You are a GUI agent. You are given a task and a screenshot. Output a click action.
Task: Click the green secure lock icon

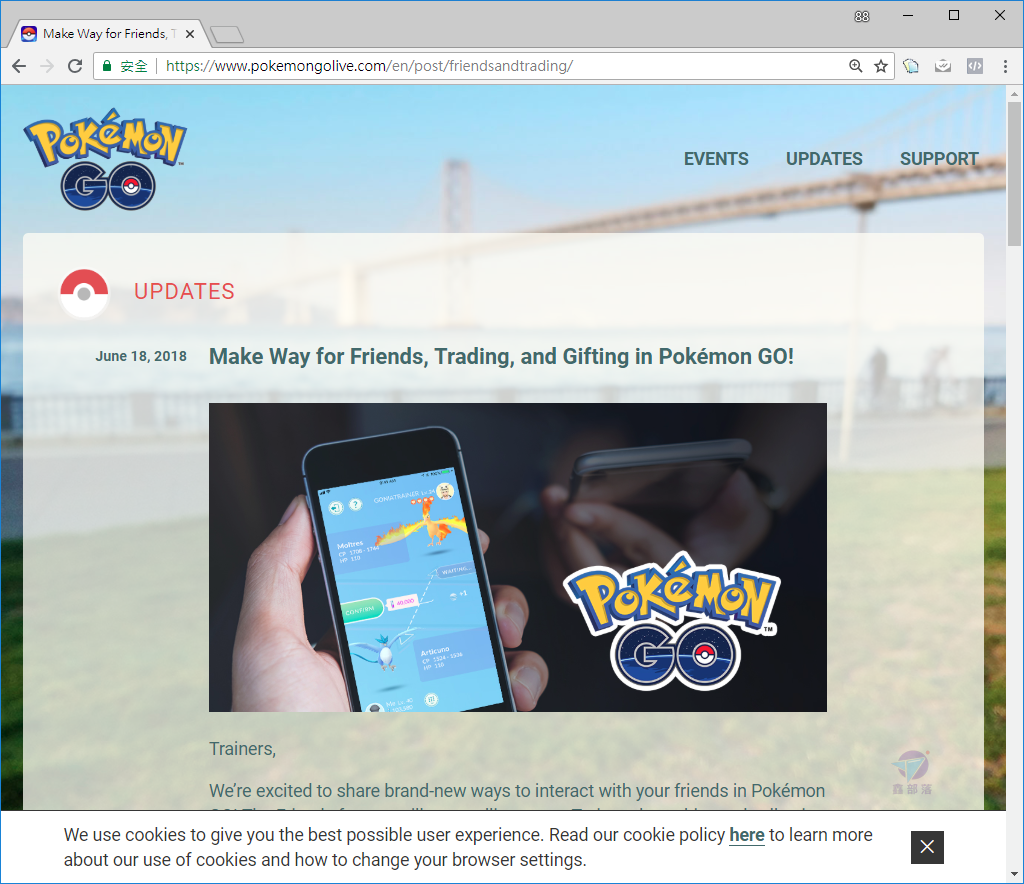106,66
